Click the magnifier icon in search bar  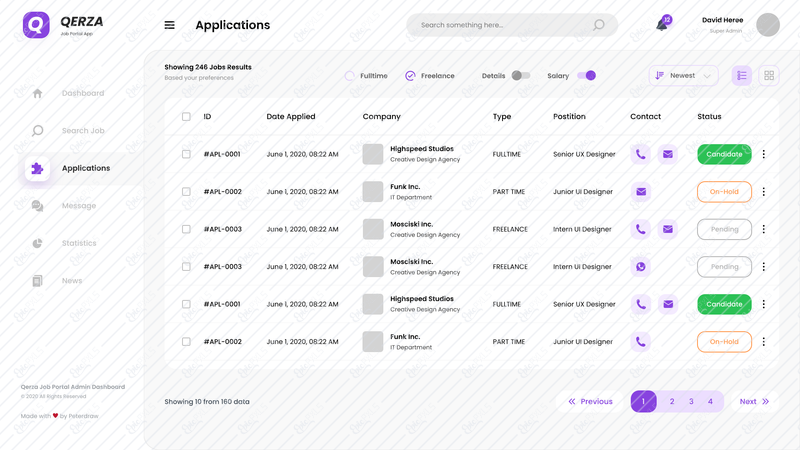point(599,25)
